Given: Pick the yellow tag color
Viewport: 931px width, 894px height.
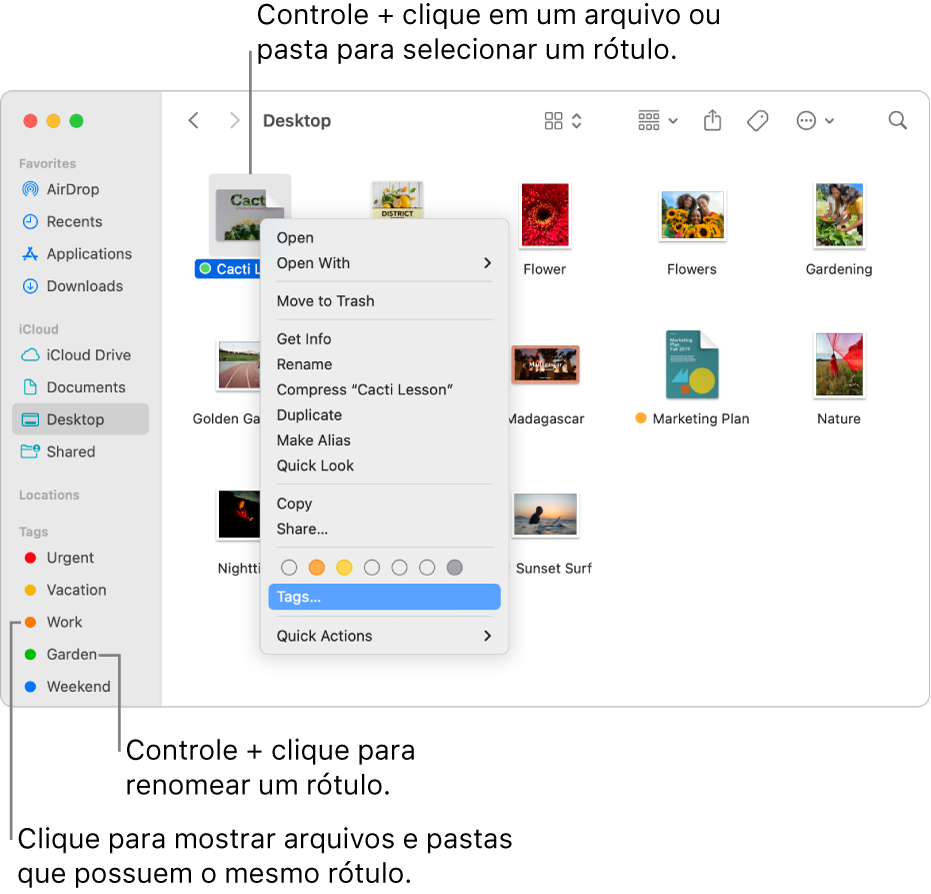Looking at the screenshot, I should click(x=344, y=568).
